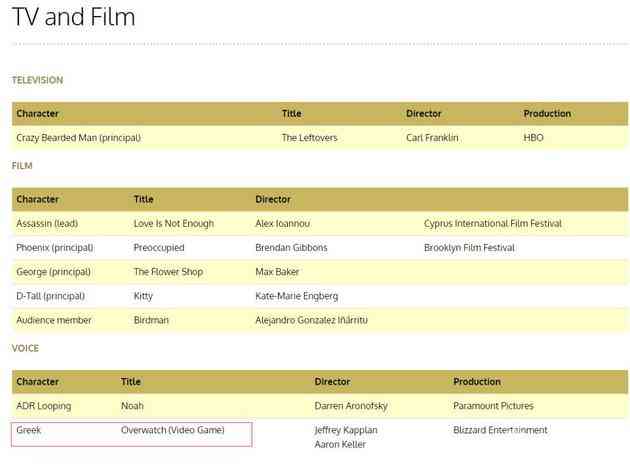Viewport: 630px width, 469px height.
Task: Click Cyprus International Film Festival text
Action: click(x=493, y=224)
